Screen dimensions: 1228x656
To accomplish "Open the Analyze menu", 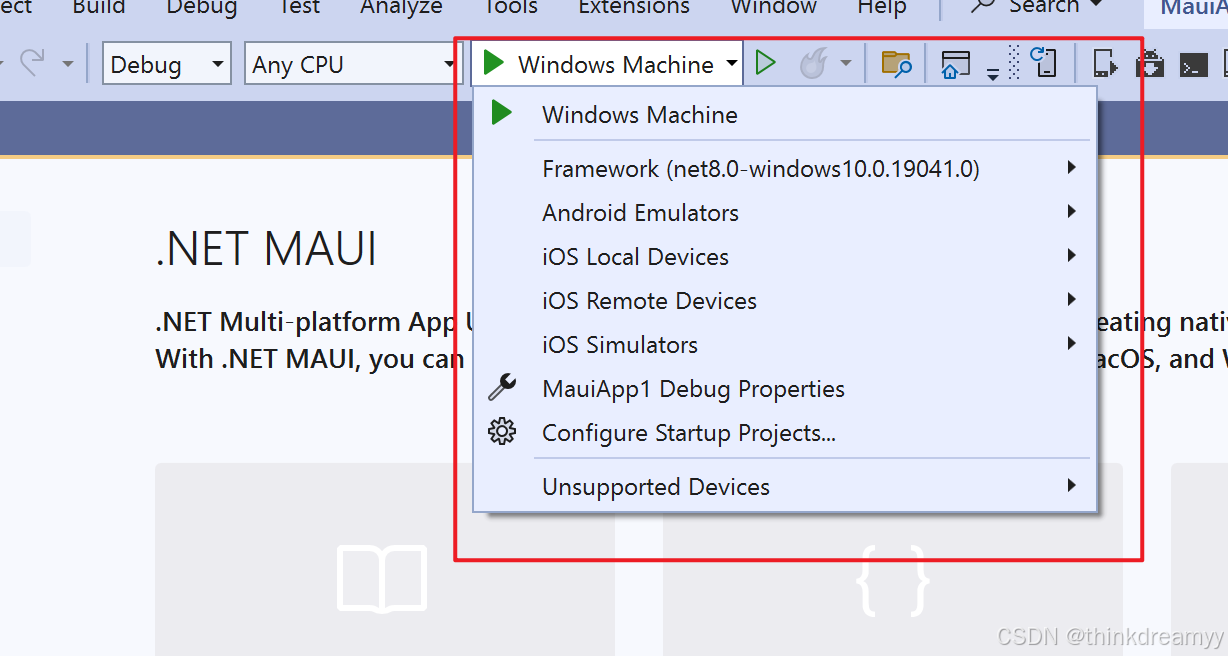I will (x=401, y=7).
